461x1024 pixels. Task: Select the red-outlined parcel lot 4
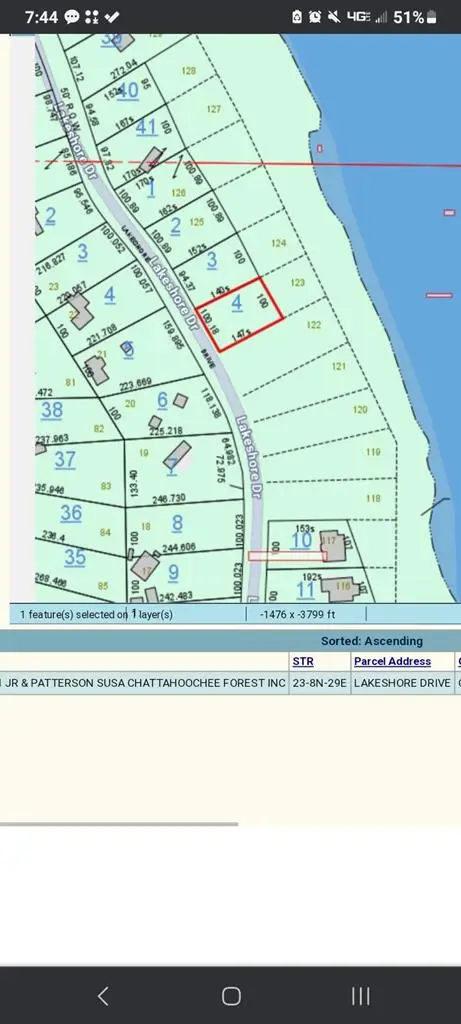point(239,314)
